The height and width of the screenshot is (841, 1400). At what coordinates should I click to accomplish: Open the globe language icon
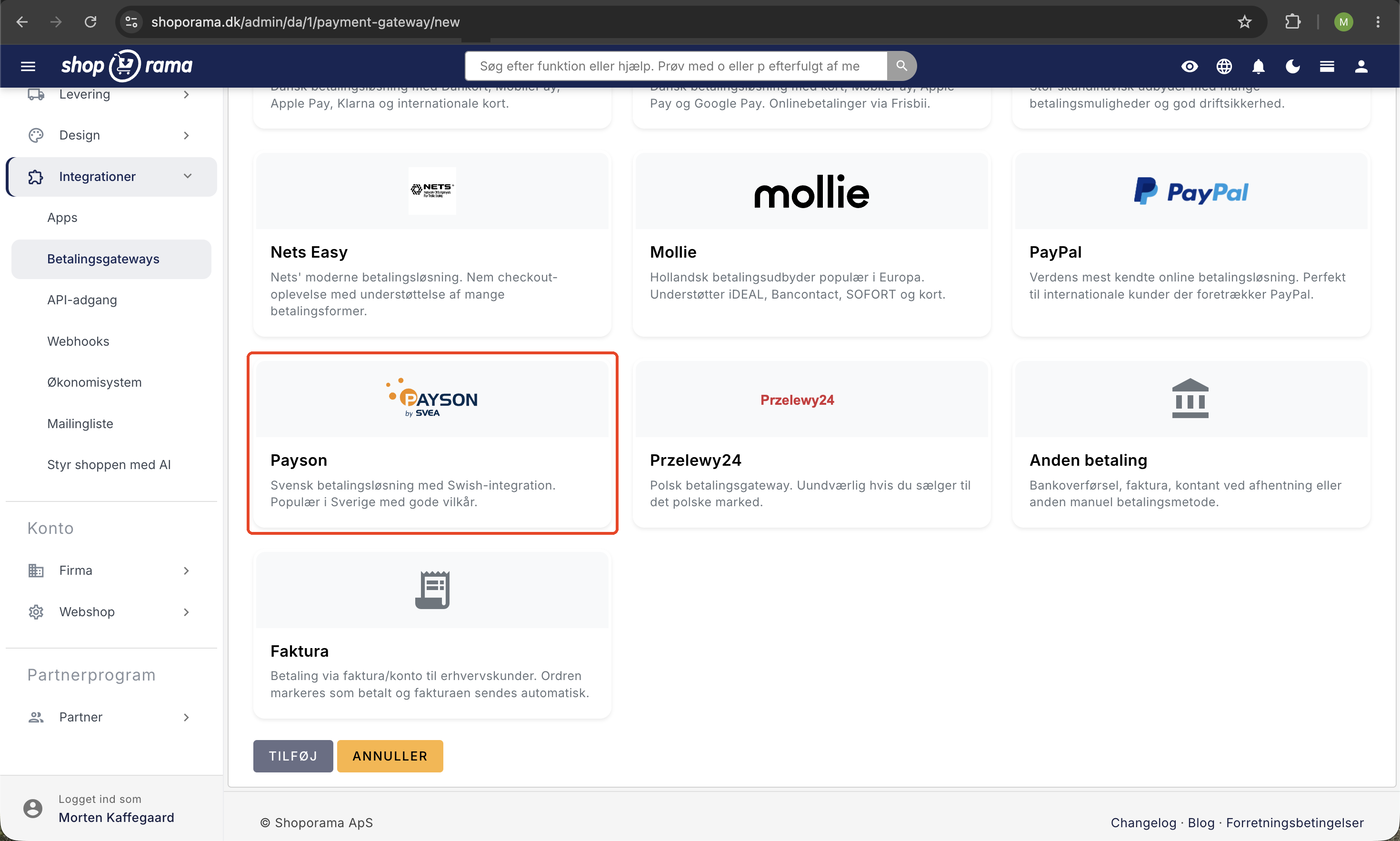[x=1224, y=66]
